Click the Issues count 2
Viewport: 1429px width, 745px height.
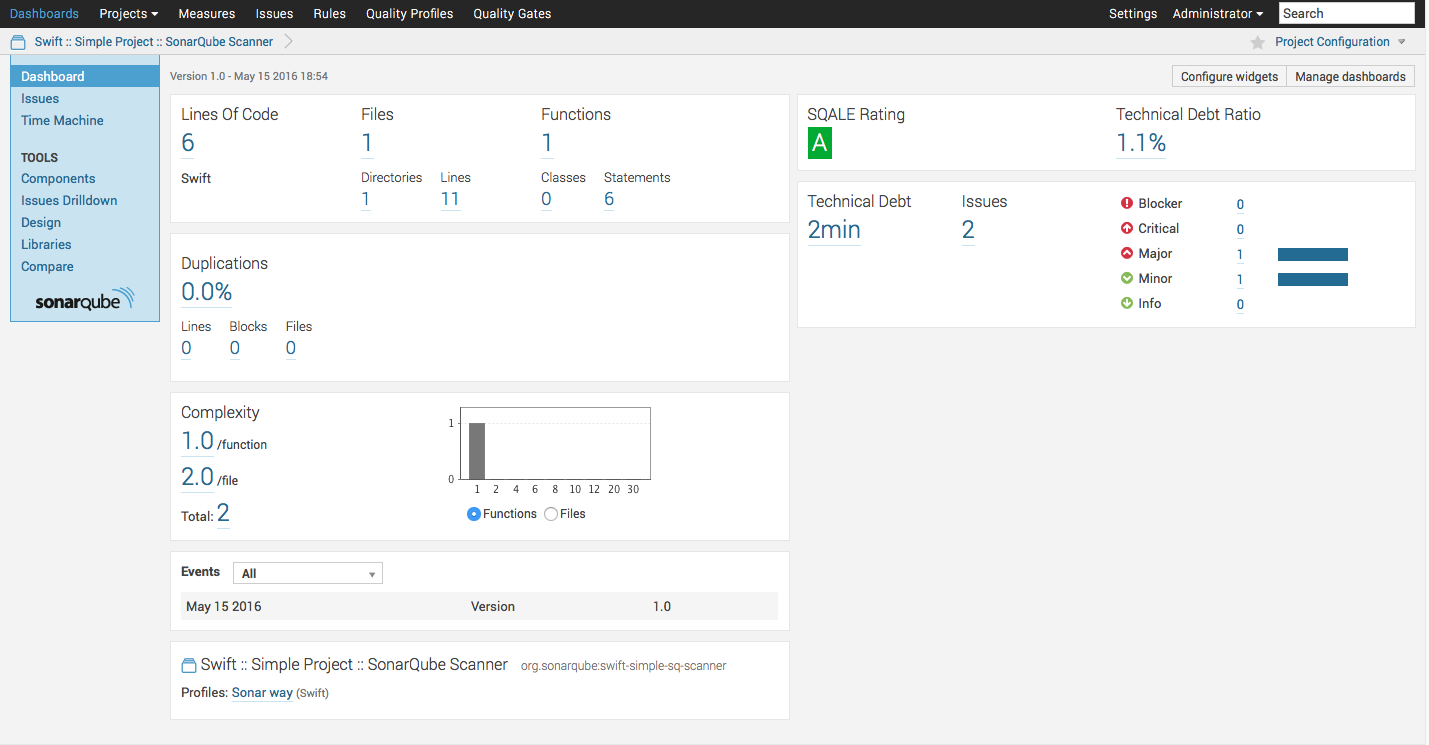968,230
